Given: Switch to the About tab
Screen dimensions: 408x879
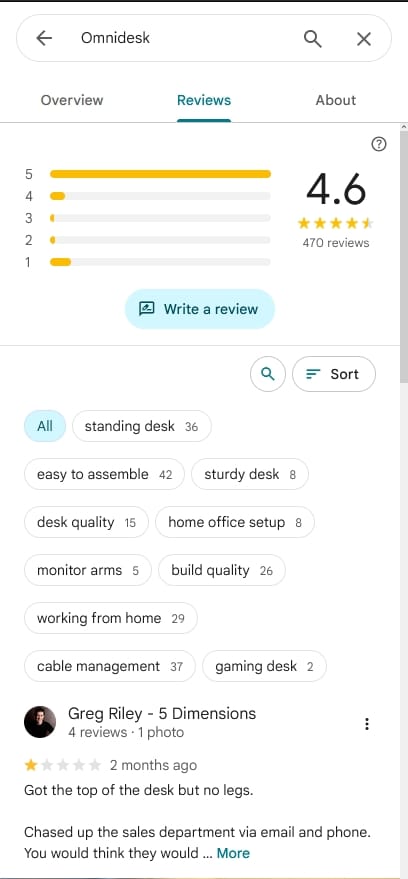Looking at the screenshot, I should (x=336, y=100).
